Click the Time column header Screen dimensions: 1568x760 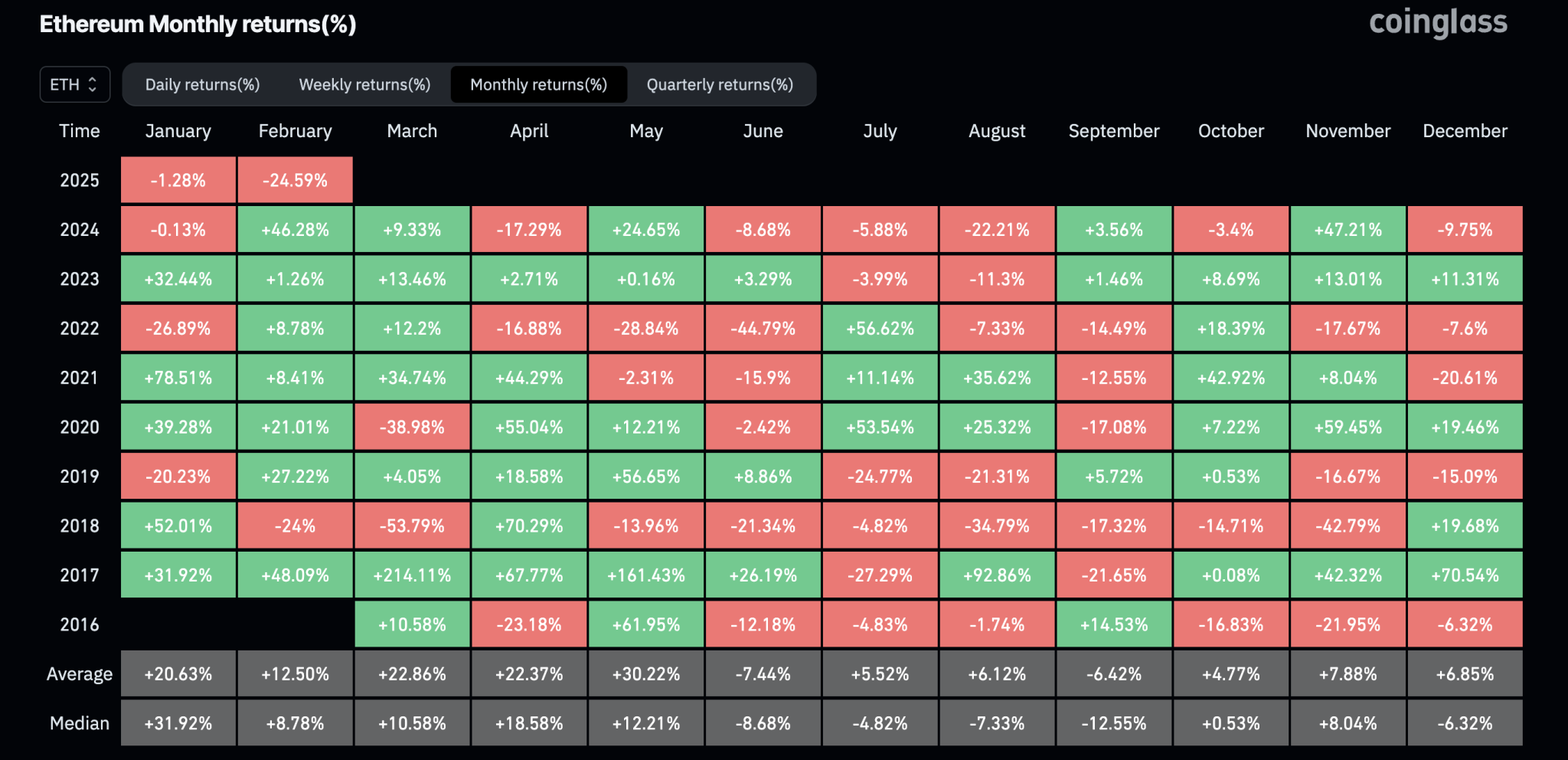(80, 131)
